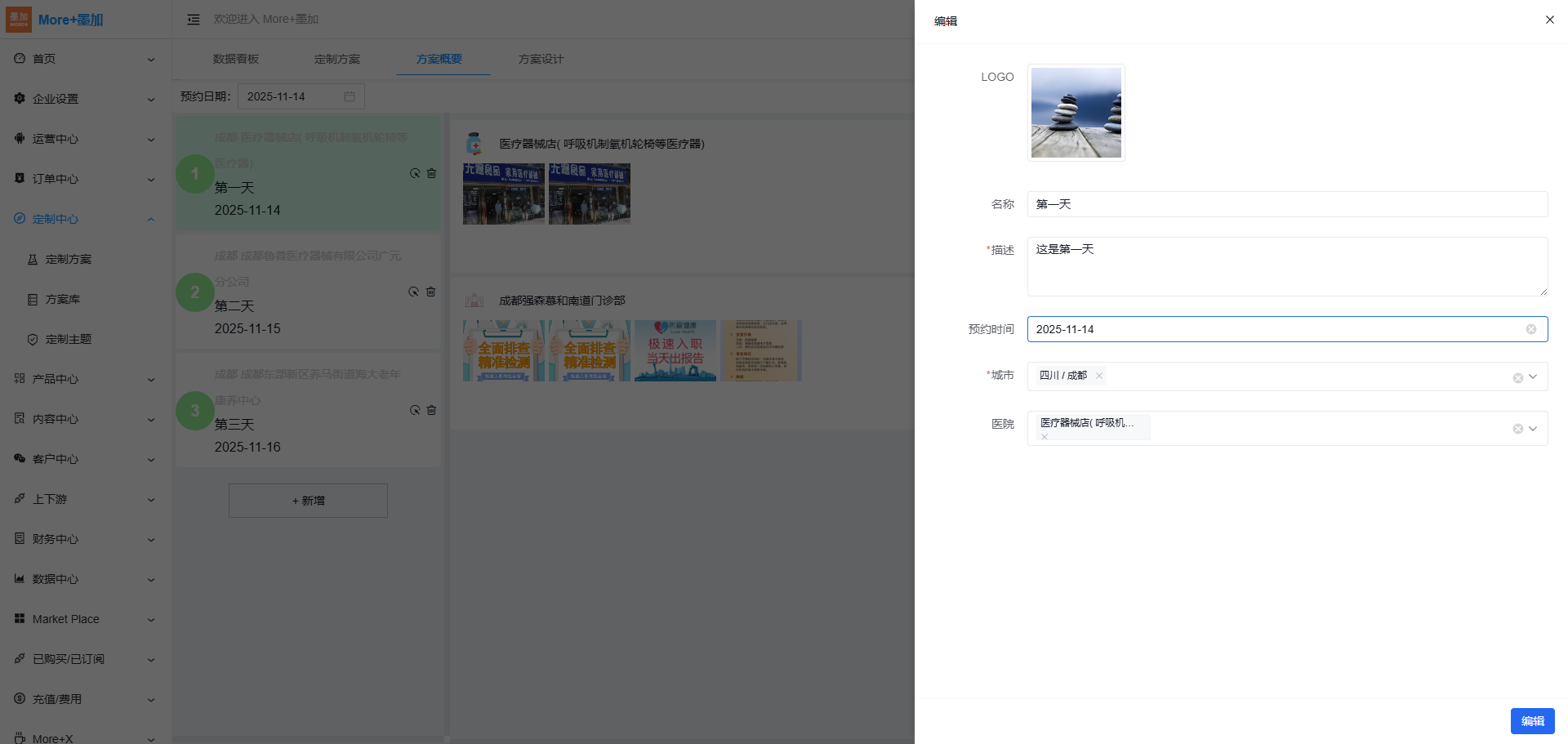Click the sidebar collapse menu icon
1568x744 pixels.
click(x=194, y=20)
